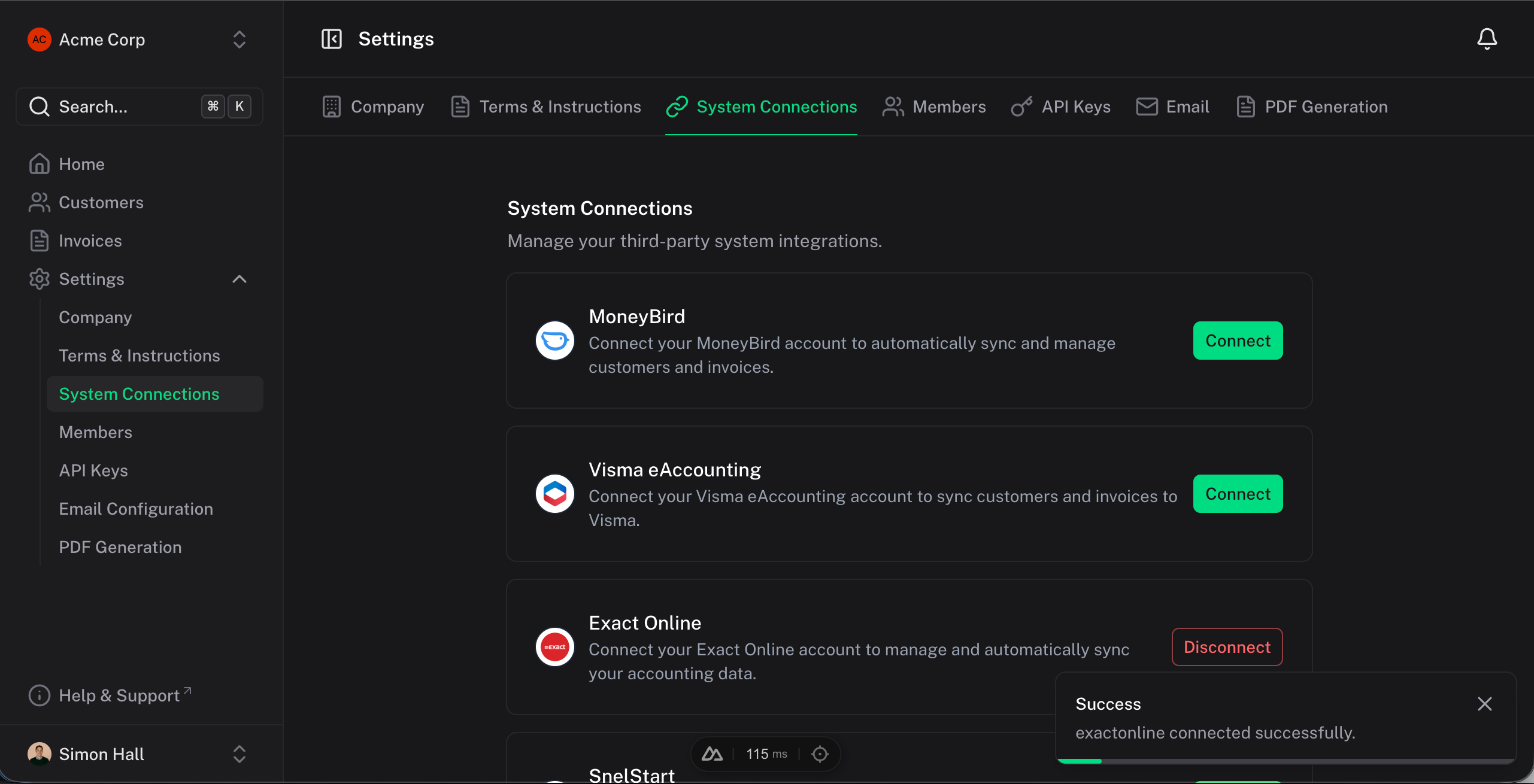Image resolution: width=1534 pixels, height=784 pixels.
Task: Click the MoneyBird logo icon
Action: pyautogui.click(x=555, y=341)
